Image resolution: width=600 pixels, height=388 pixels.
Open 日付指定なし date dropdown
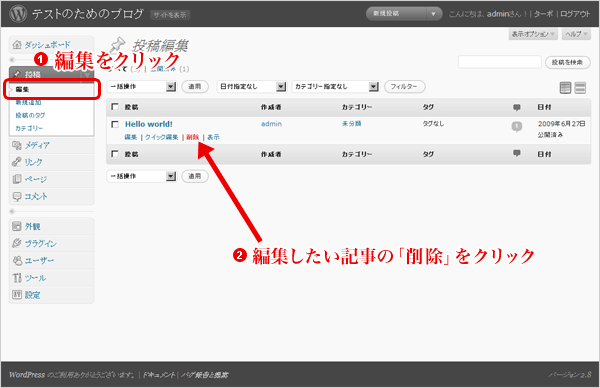252,86
